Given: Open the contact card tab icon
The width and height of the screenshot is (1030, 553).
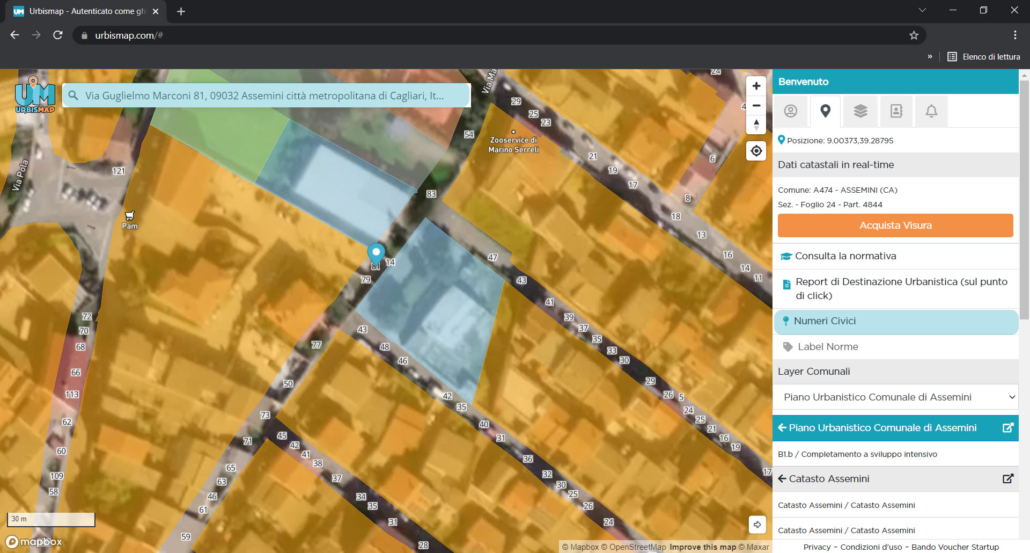Looking at the screenshot, I should 896,111.
